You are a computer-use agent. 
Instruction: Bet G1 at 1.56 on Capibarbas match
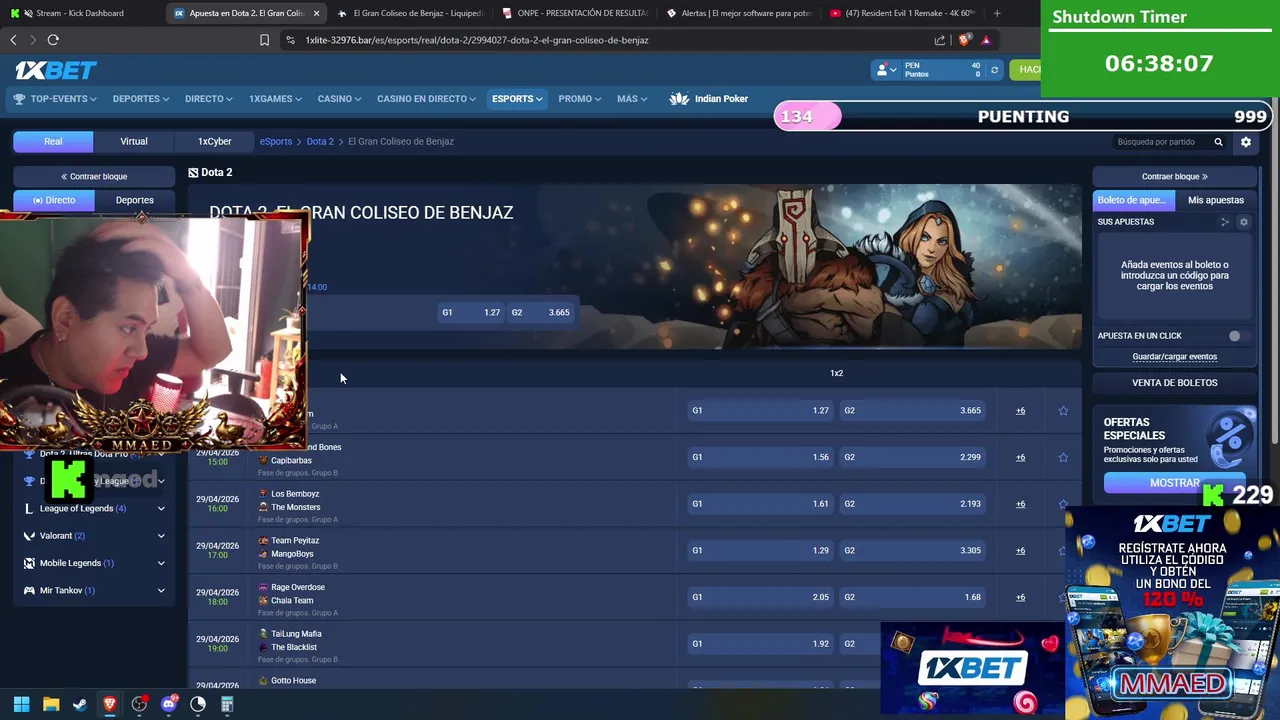click(762, 457)
